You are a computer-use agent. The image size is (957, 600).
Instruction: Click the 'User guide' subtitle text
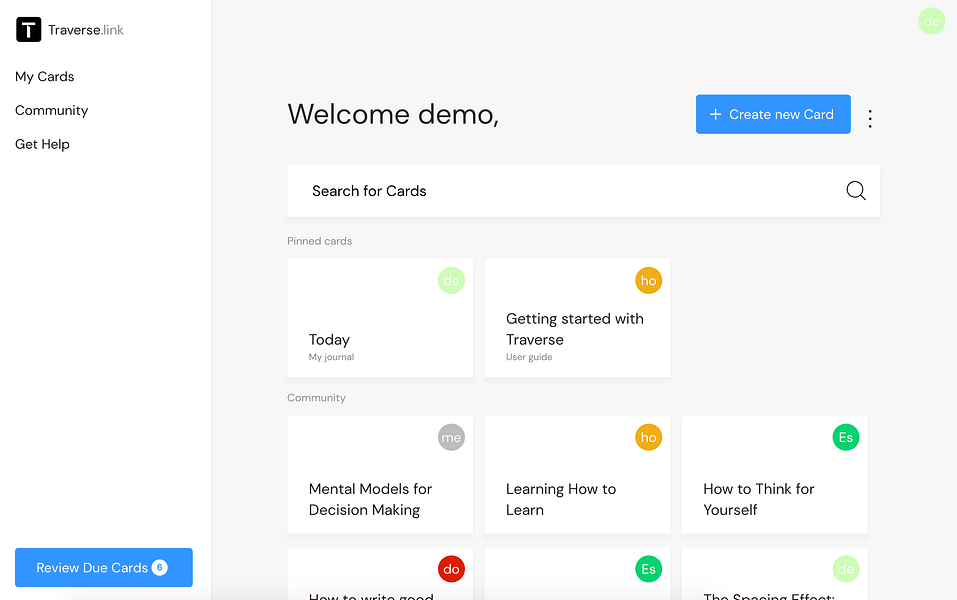point(529,357)
